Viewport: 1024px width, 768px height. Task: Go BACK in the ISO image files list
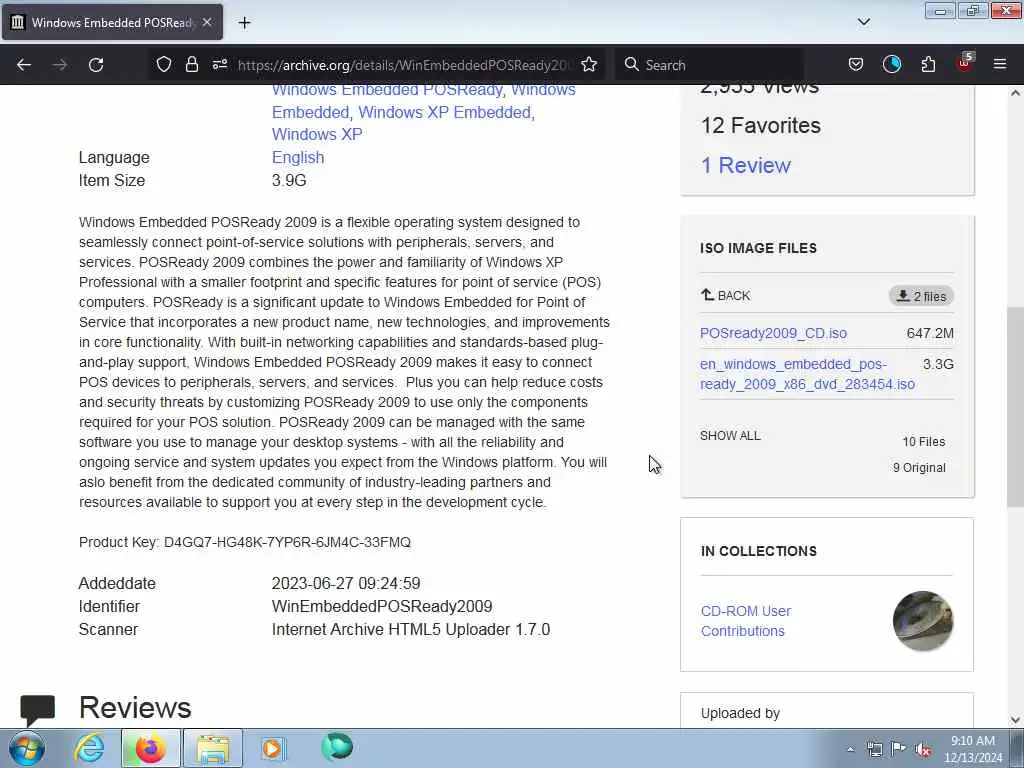[x=726, y=295]
